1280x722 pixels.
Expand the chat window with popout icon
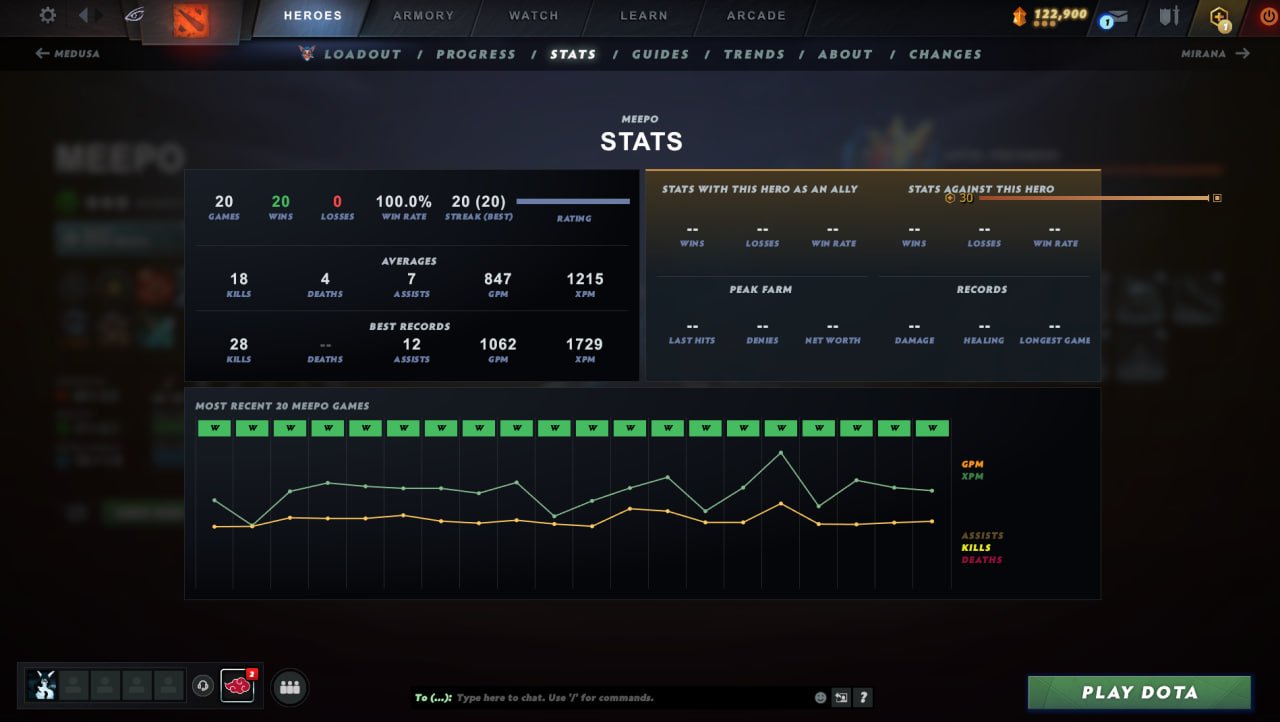(842, 698)
